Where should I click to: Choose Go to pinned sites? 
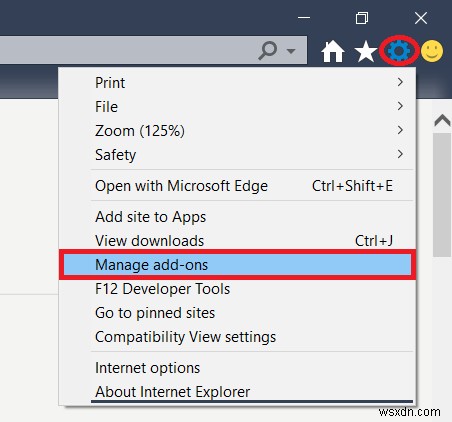[237, 313]
